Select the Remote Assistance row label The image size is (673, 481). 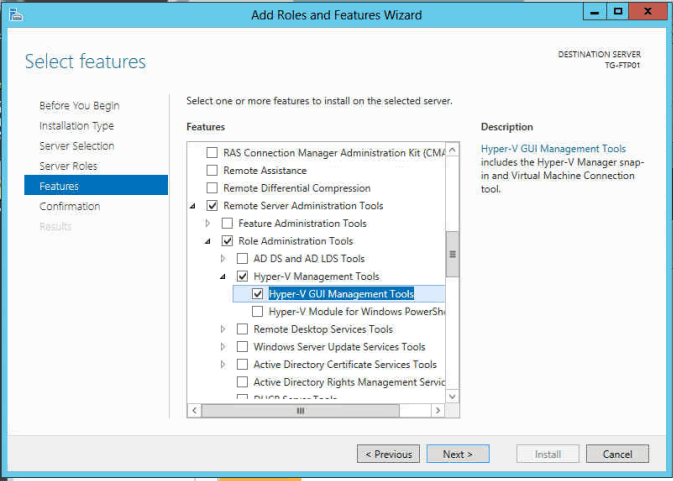coord(265,171)
